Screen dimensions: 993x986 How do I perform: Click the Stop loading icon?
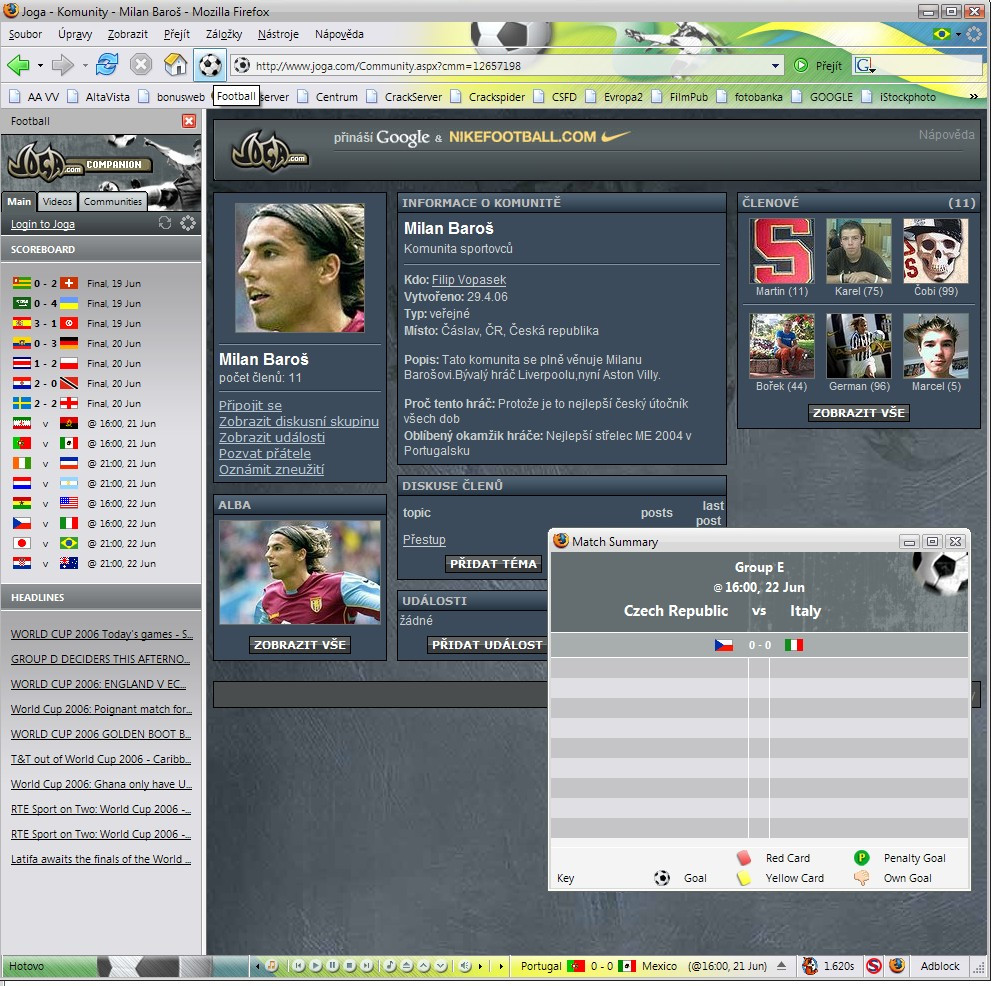pos(141,65)
